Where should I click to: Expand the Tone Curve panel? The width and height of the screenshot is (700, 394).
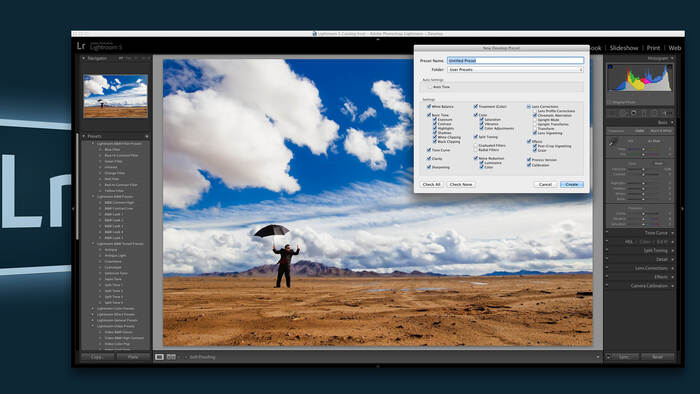tap(656, 233)
